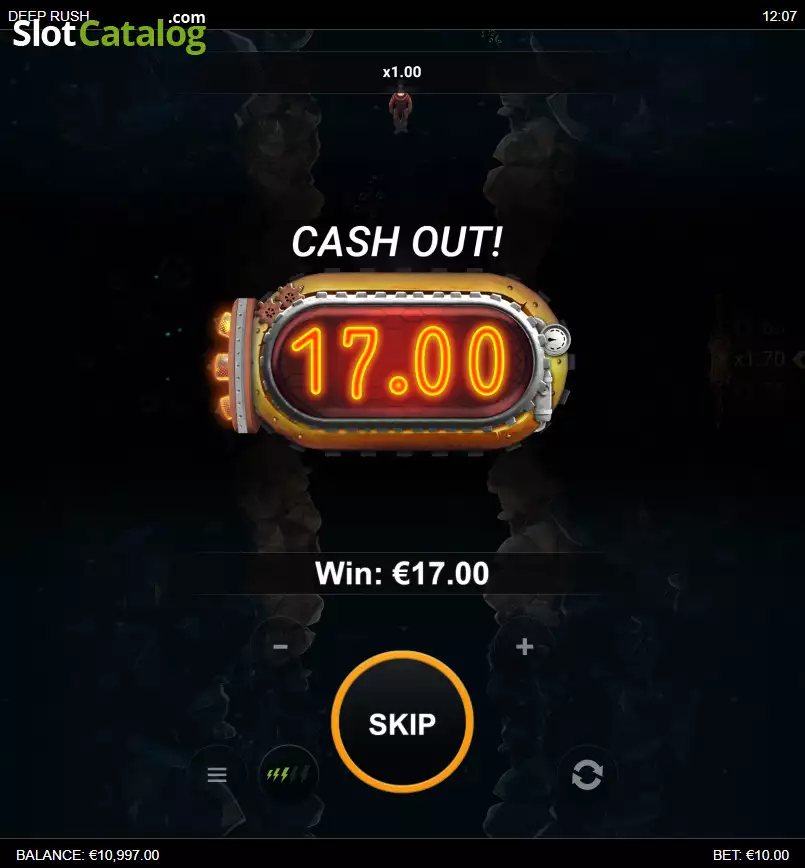805x868 pixels.
Task: Click the 12:07 clock display
Action: 780,16
